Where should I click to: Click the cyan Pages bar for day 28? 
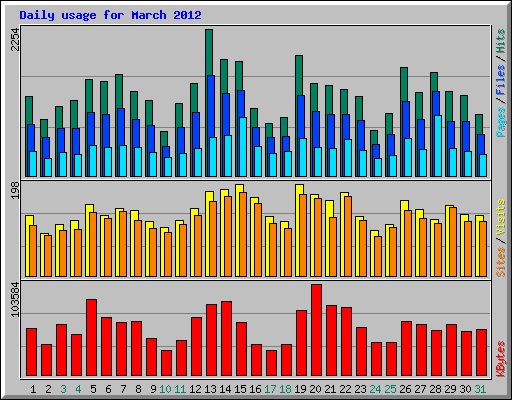[438, 146]
